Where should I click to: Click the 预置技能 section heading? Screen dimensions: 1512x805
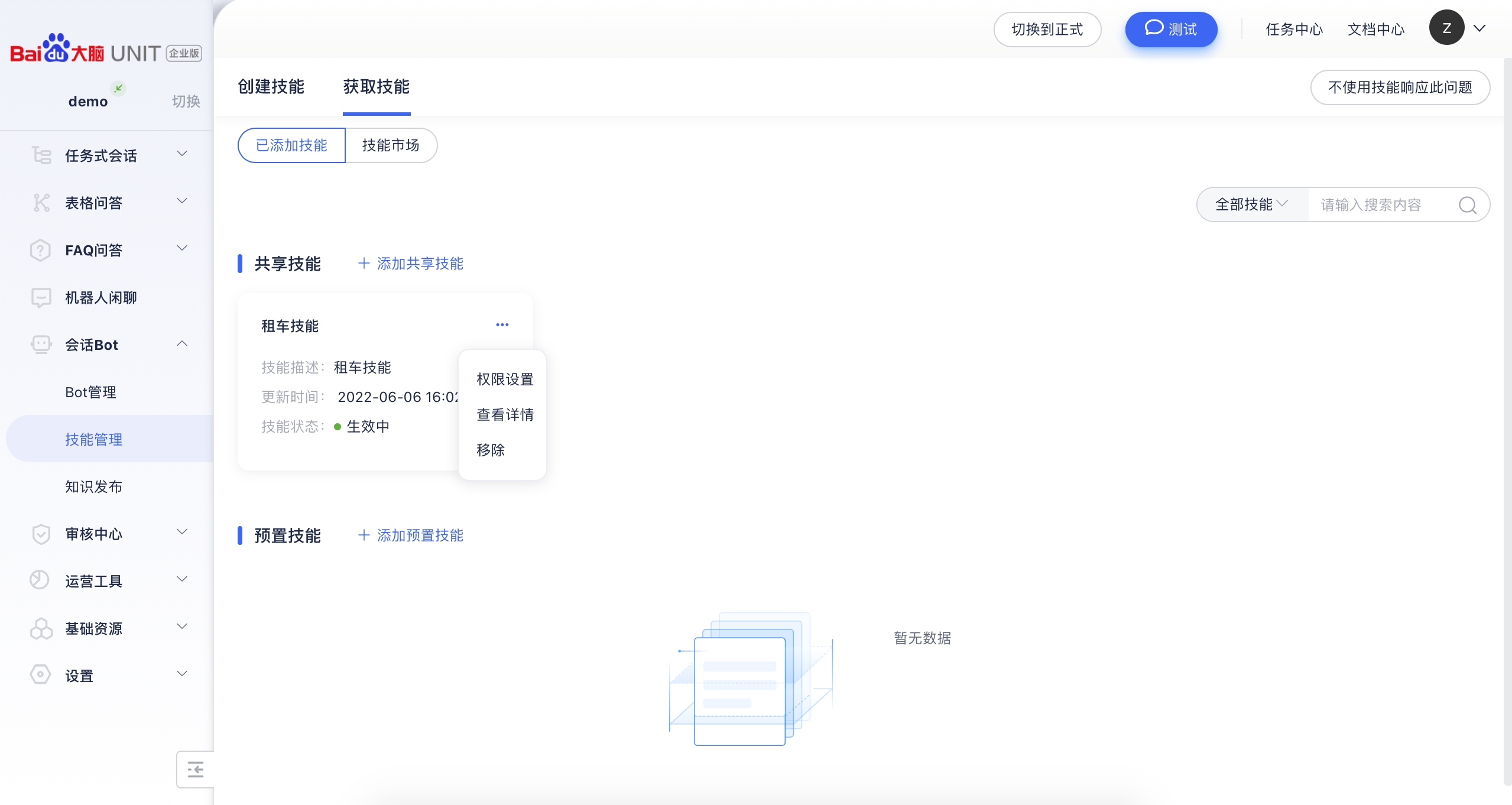click(x=287, y=535)
